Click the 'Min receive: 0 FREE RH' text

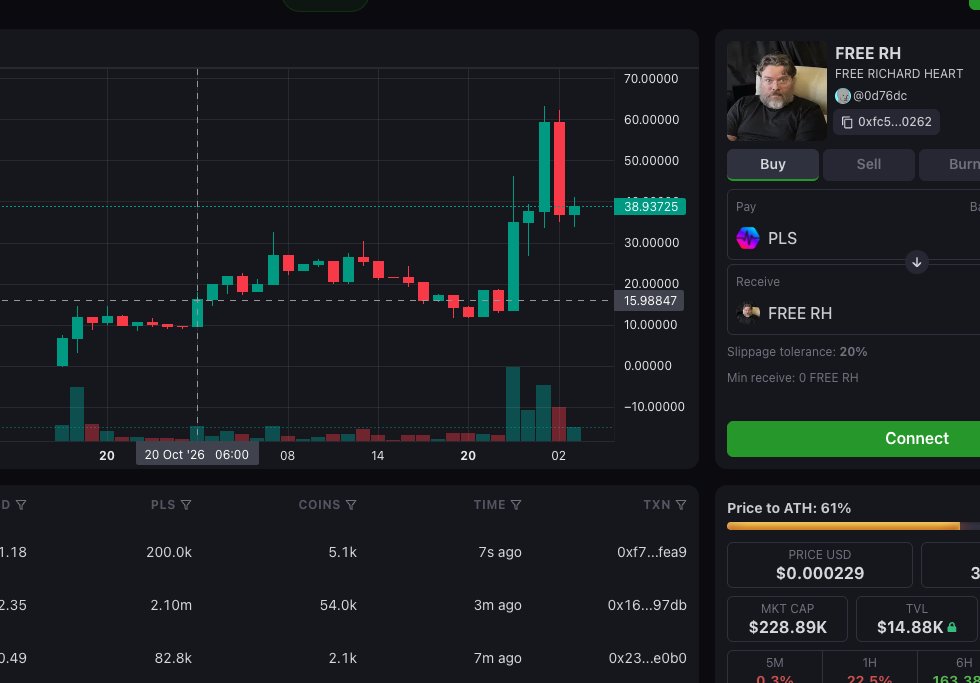point(792,377)
